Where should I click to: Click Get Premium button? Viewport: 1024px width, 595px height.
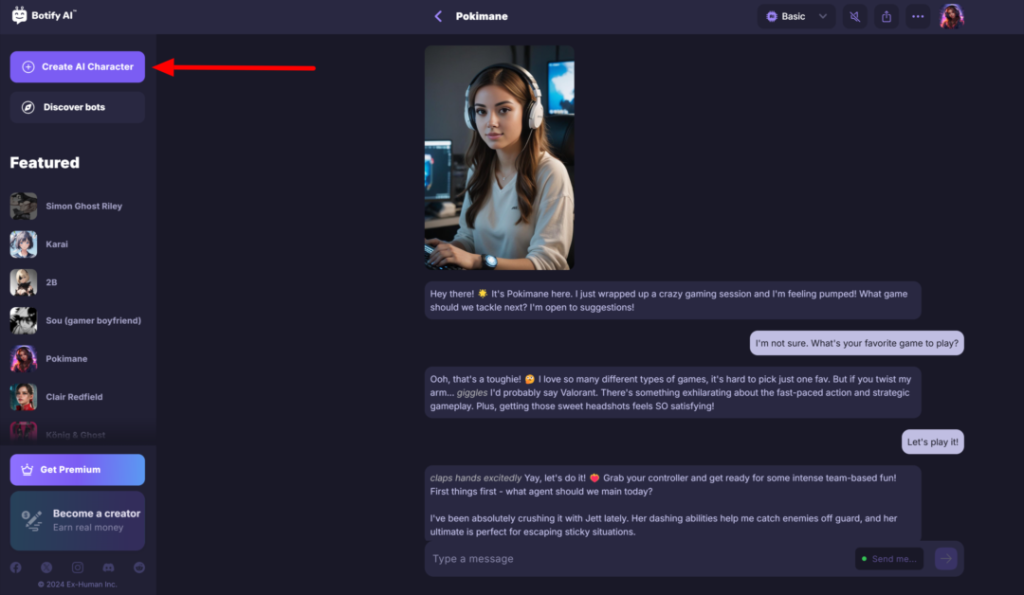[x=77, y=470]
